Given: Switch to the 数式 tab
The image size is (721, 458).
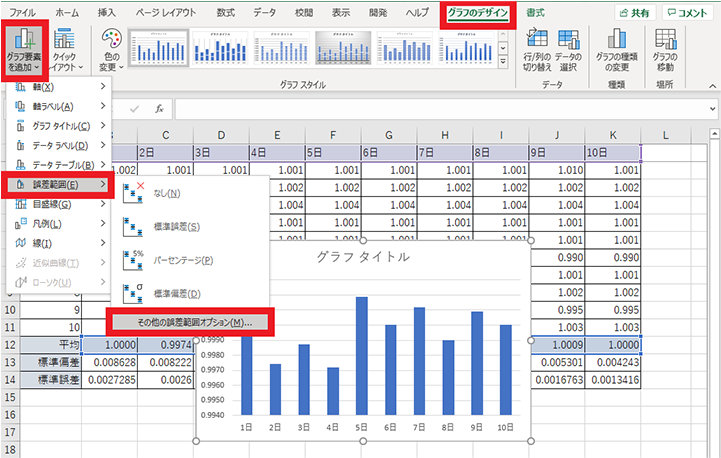Looking at the screenshot, I should point(225,13).
